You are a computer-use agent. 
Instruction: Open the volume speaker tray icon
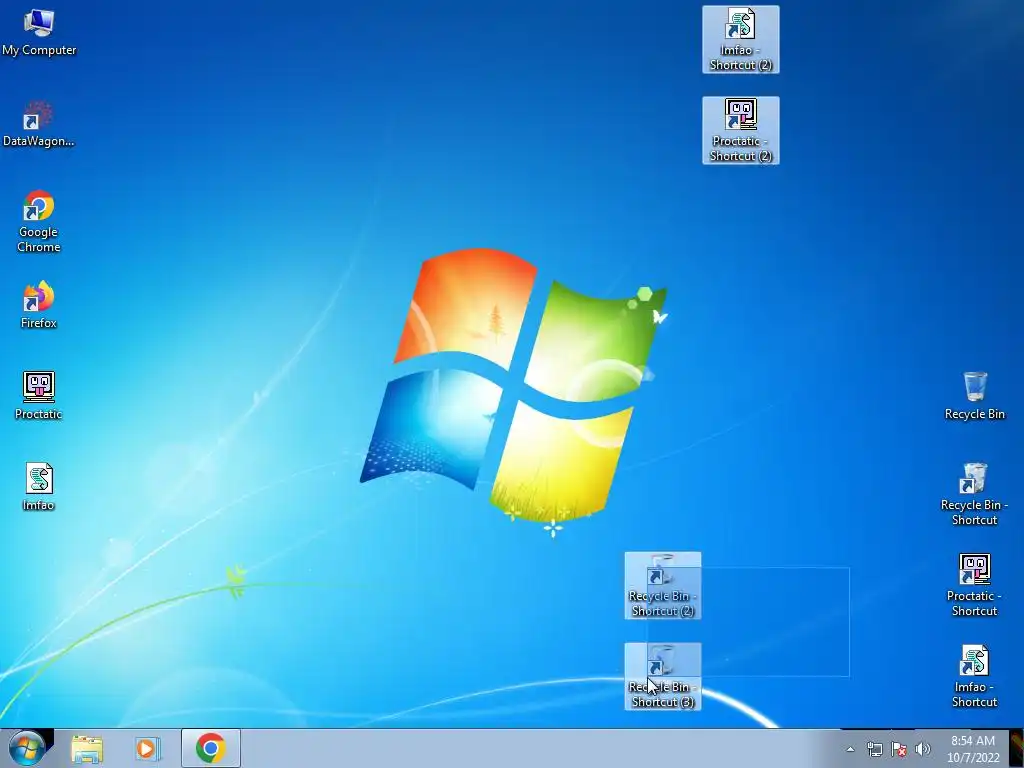(x=923, y=749)
